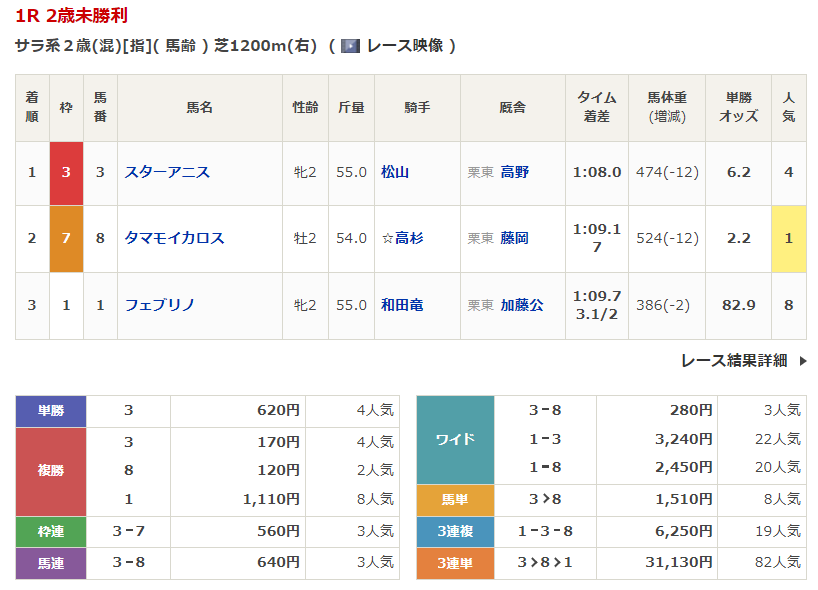The height and width of the screenshot is (590, 818).
Task: Click odds 6.2 cell
Action: click(x=739, y=173)
